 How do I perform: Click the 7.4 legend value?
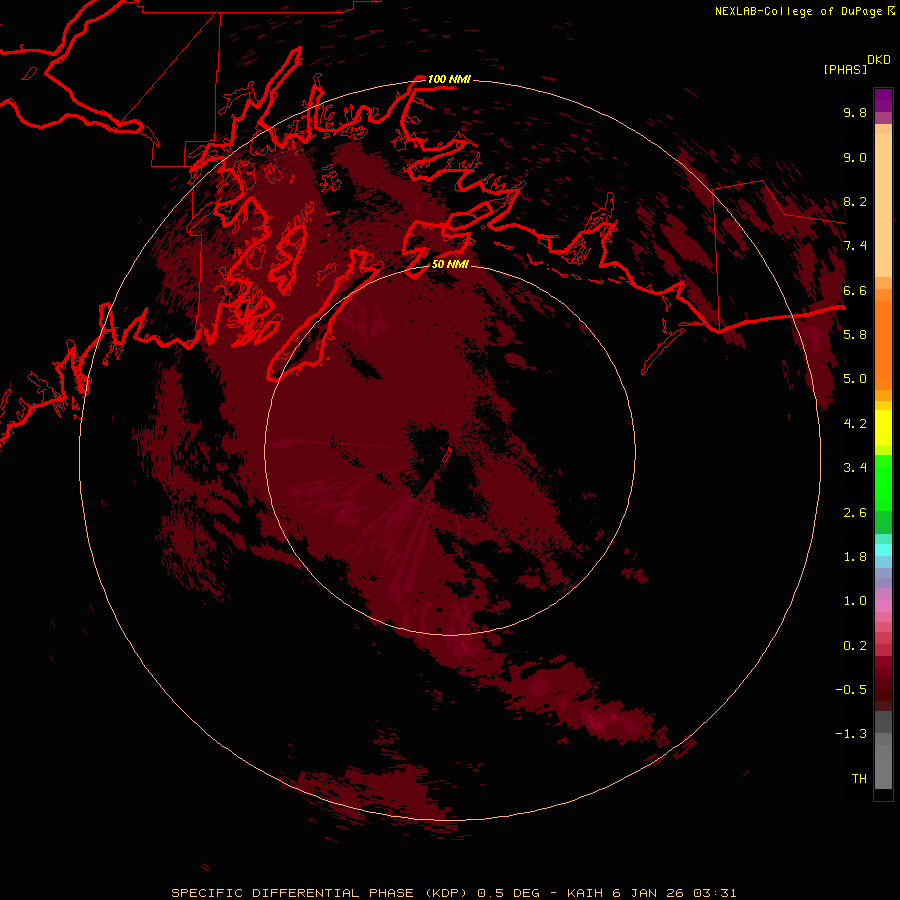[x=855, y=246]
